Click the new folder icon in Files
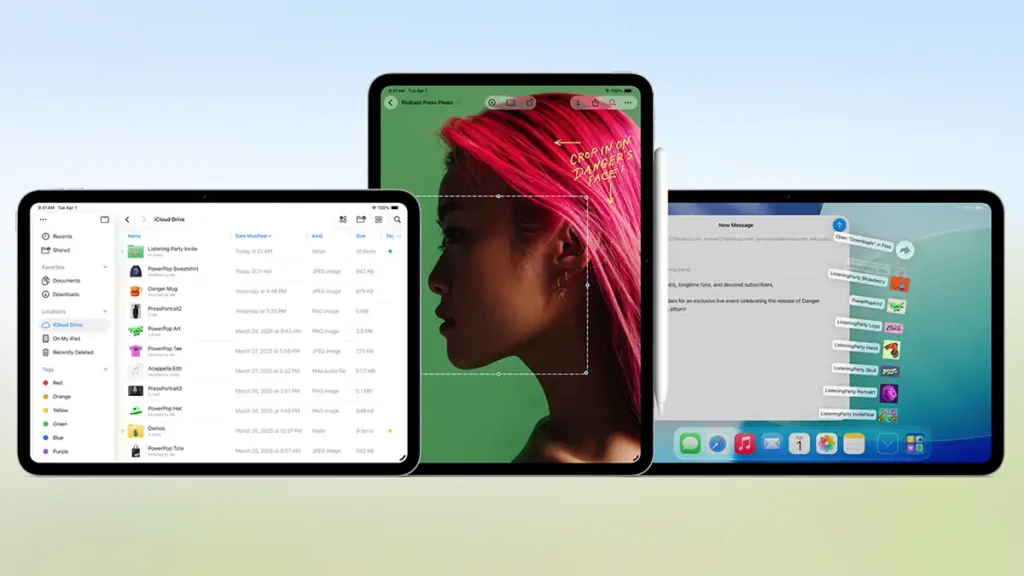Screen dimensions: 1024x576 361,219
